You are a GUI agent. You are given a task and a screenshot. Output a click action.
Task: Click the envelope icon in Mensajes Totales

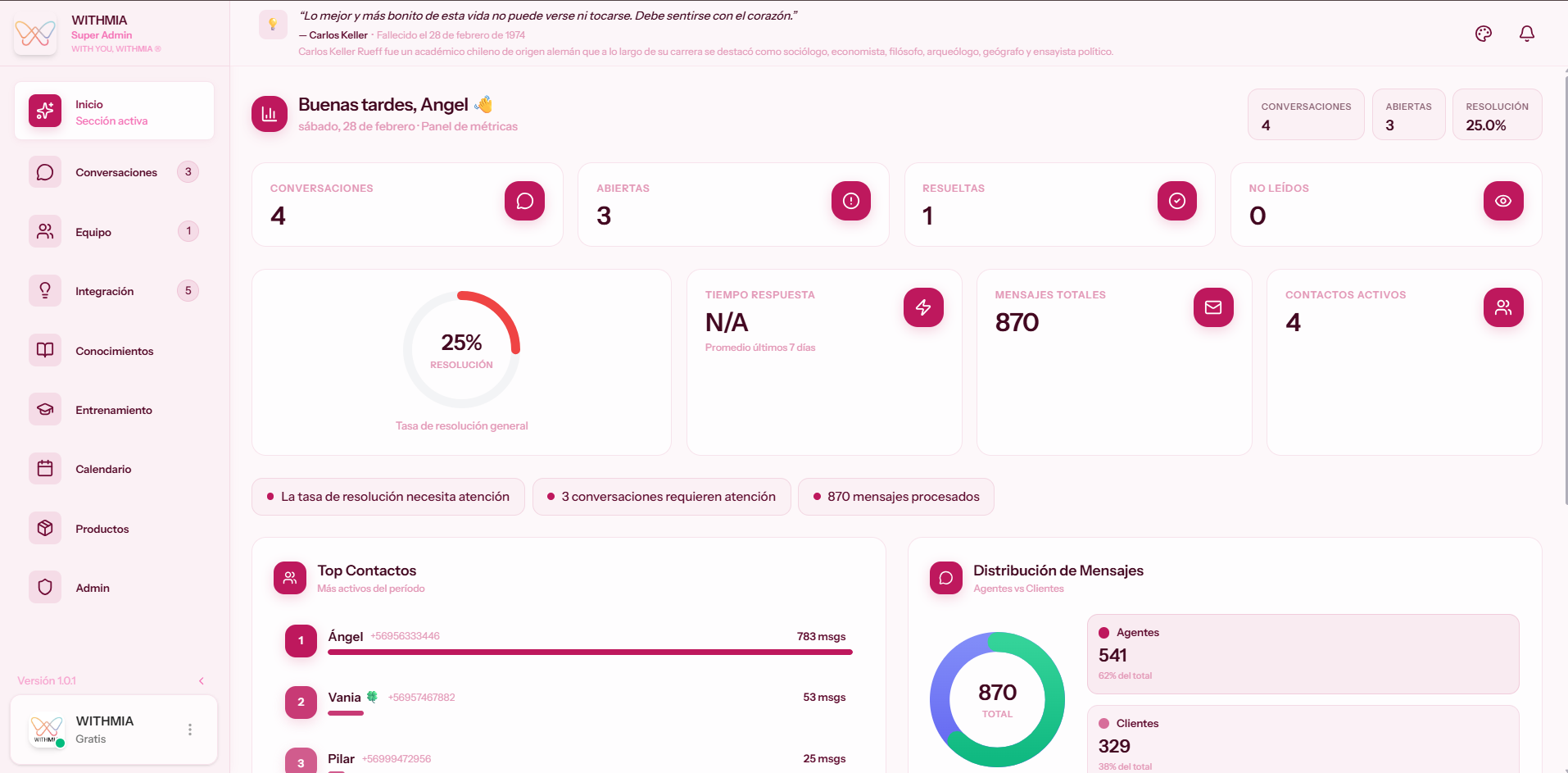1212,307
